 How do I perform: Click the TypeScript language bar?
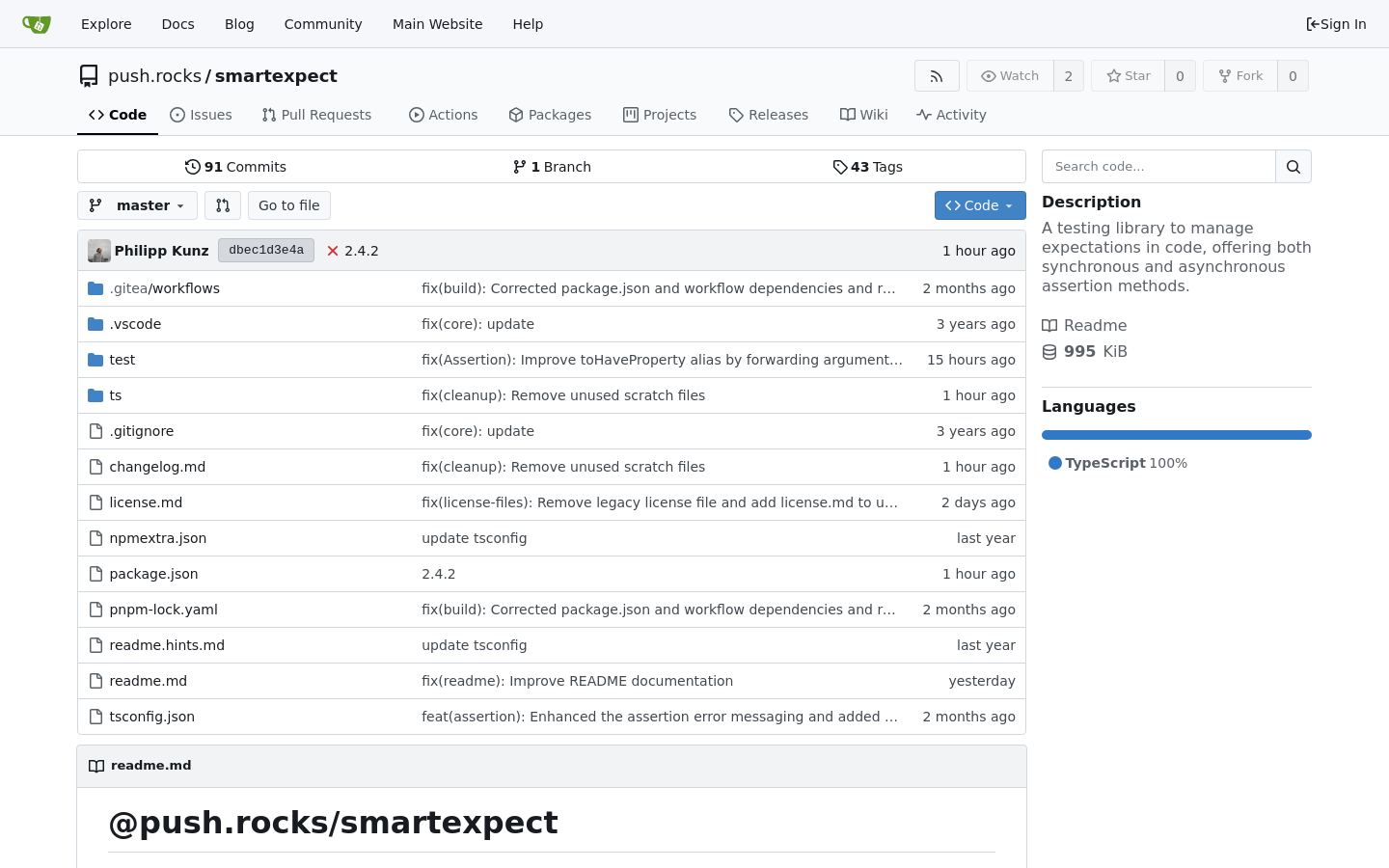click(x=1177, y=435)
